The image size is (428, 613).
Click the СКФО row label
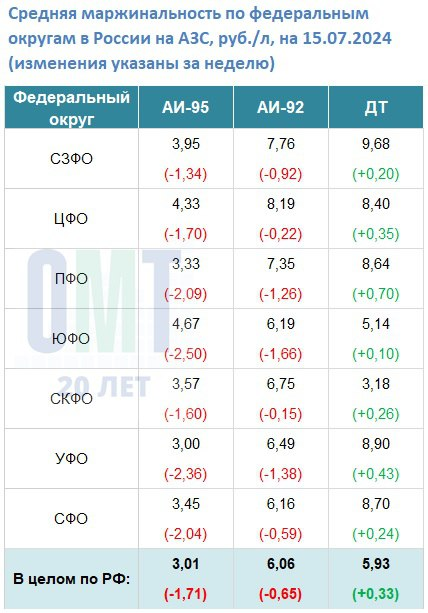coord(72,399)
